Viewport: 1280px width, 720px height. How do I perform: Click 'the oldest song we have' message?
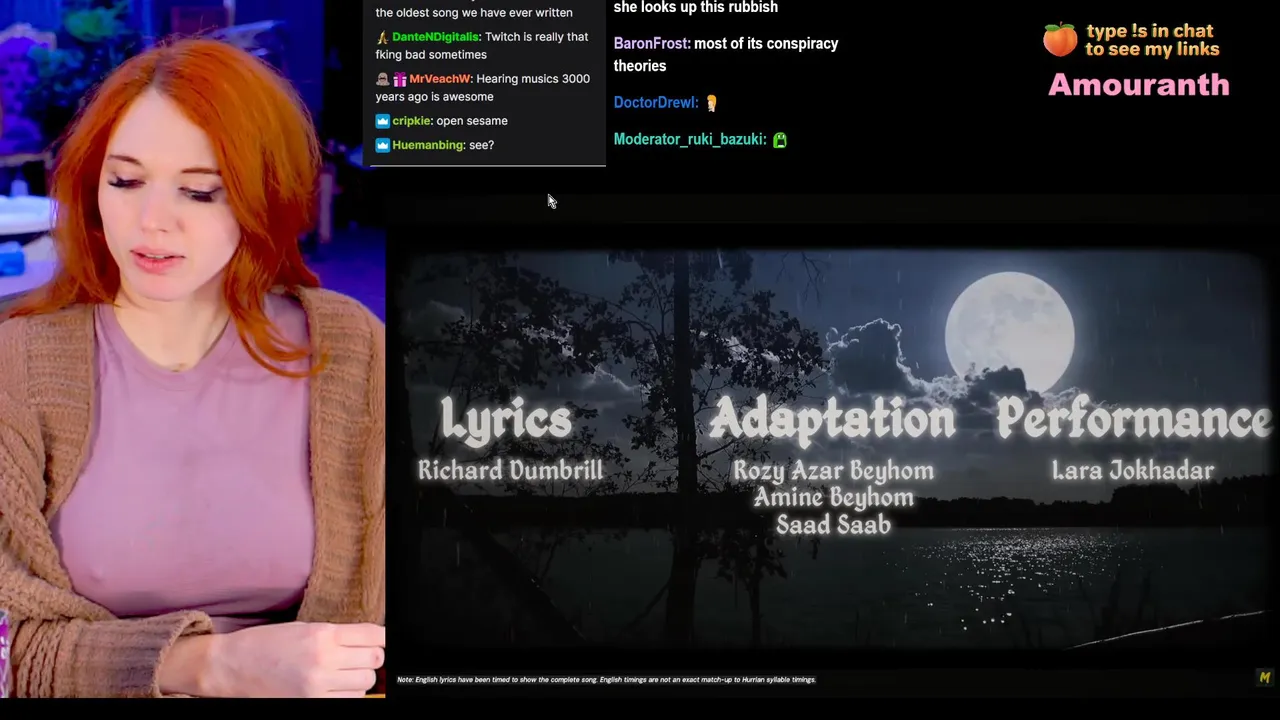pyautogui.click(x=474, y=13)
